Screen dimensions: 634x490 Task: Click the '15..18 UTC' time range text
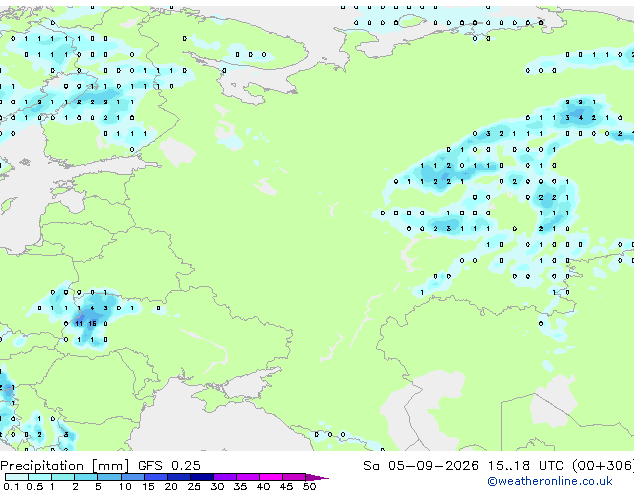[525, 466]
